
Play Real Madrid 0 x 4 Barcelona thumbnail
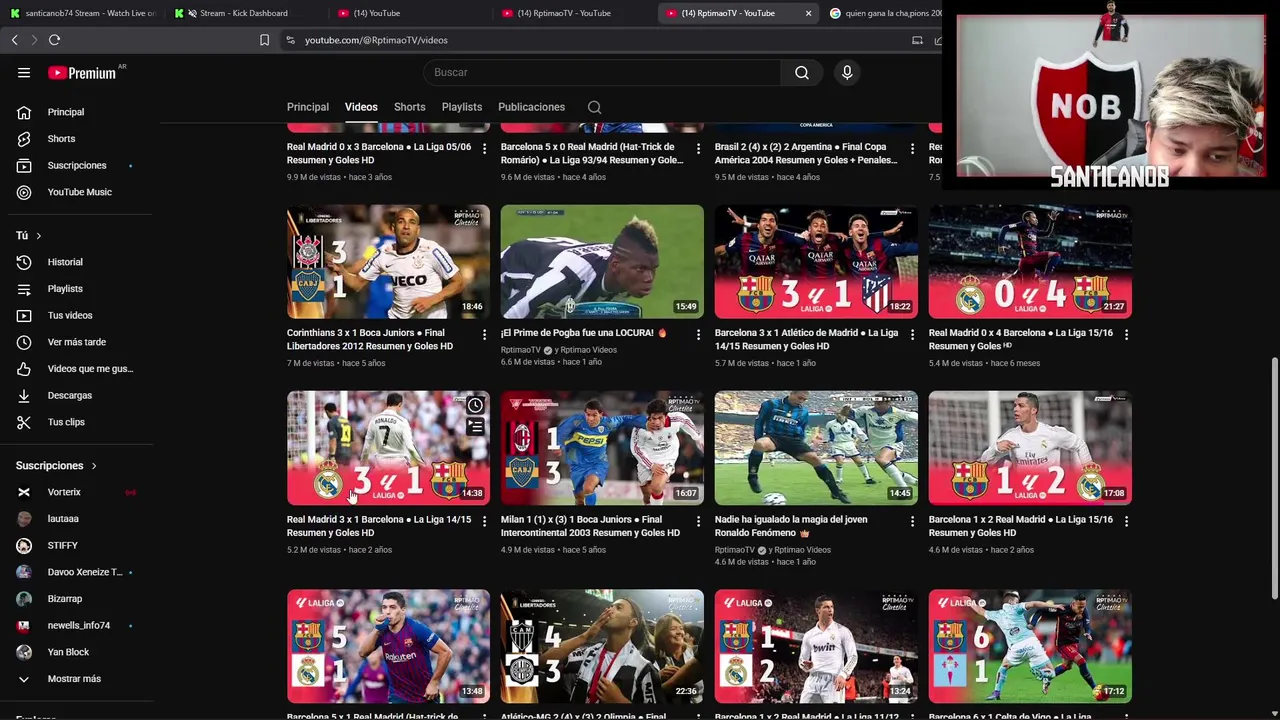1030,261
